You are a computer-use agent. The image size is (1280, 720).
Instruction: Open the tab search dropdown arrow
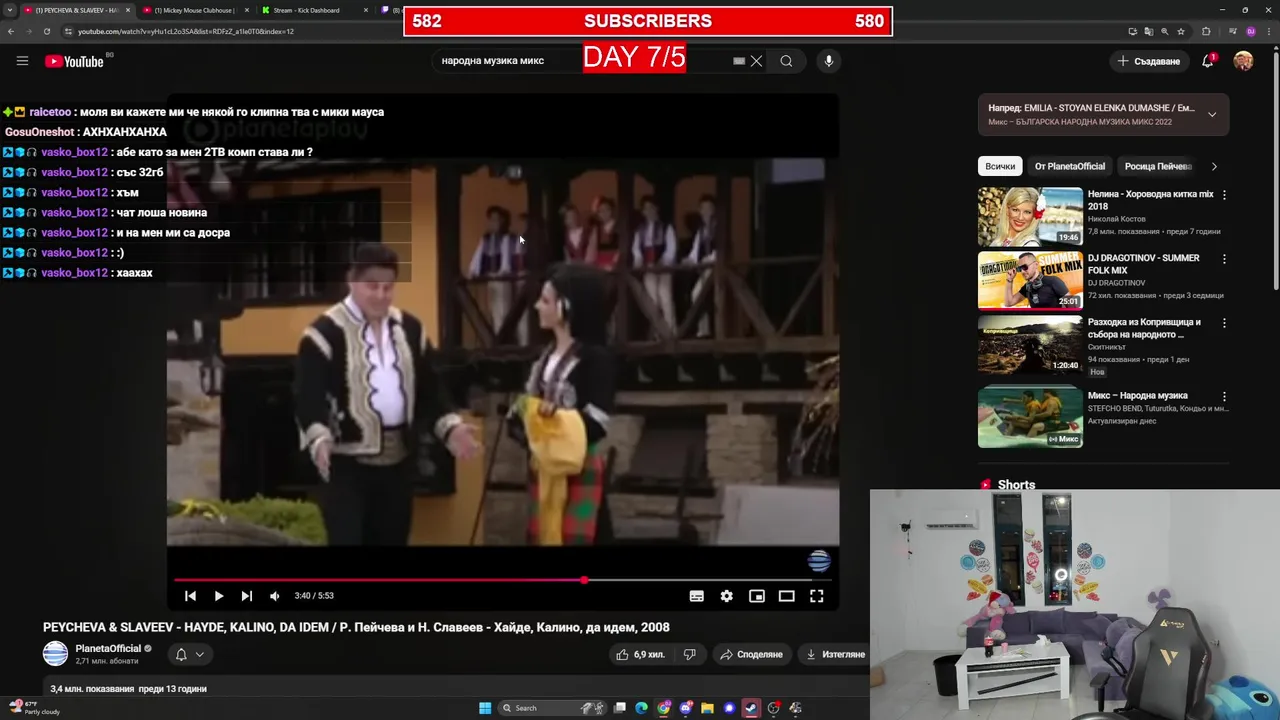click(x=9, y=10)
